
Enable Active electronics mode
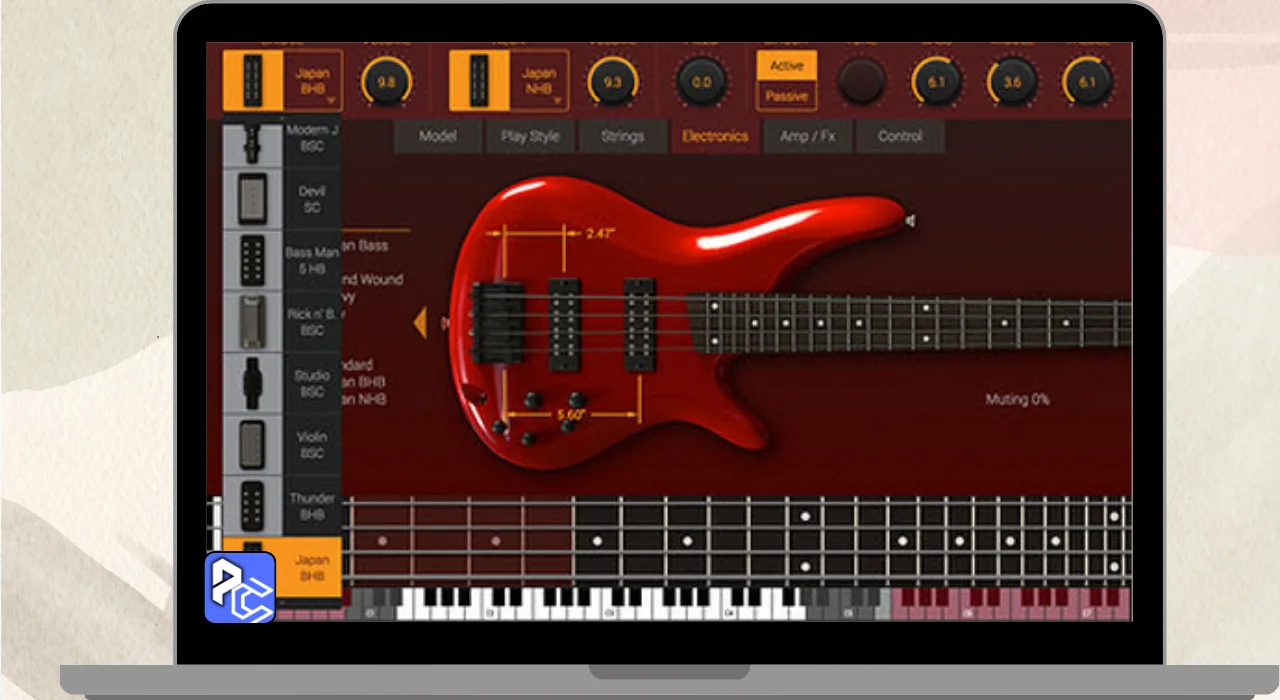786,66
